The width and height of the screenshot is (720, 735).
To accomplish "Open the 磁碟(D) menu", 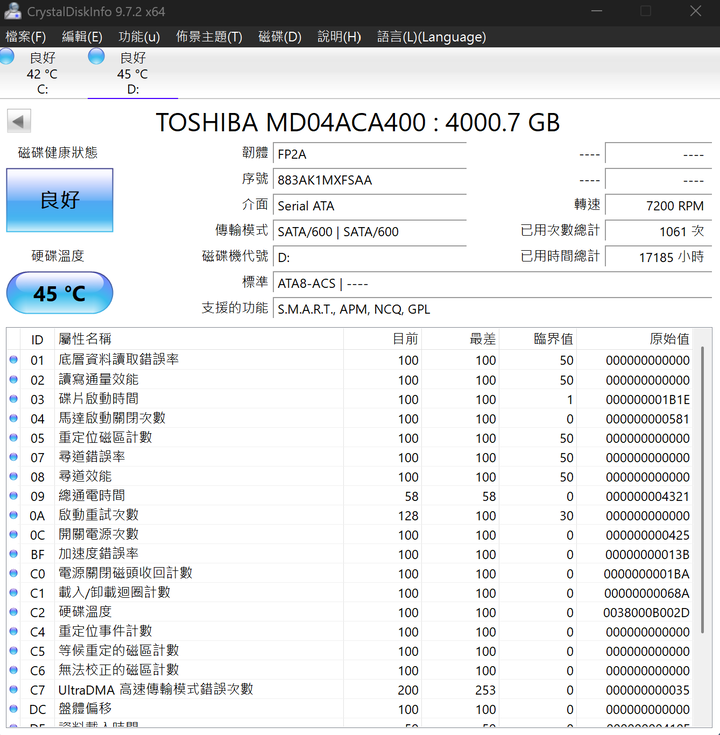I will click(280, 37).
